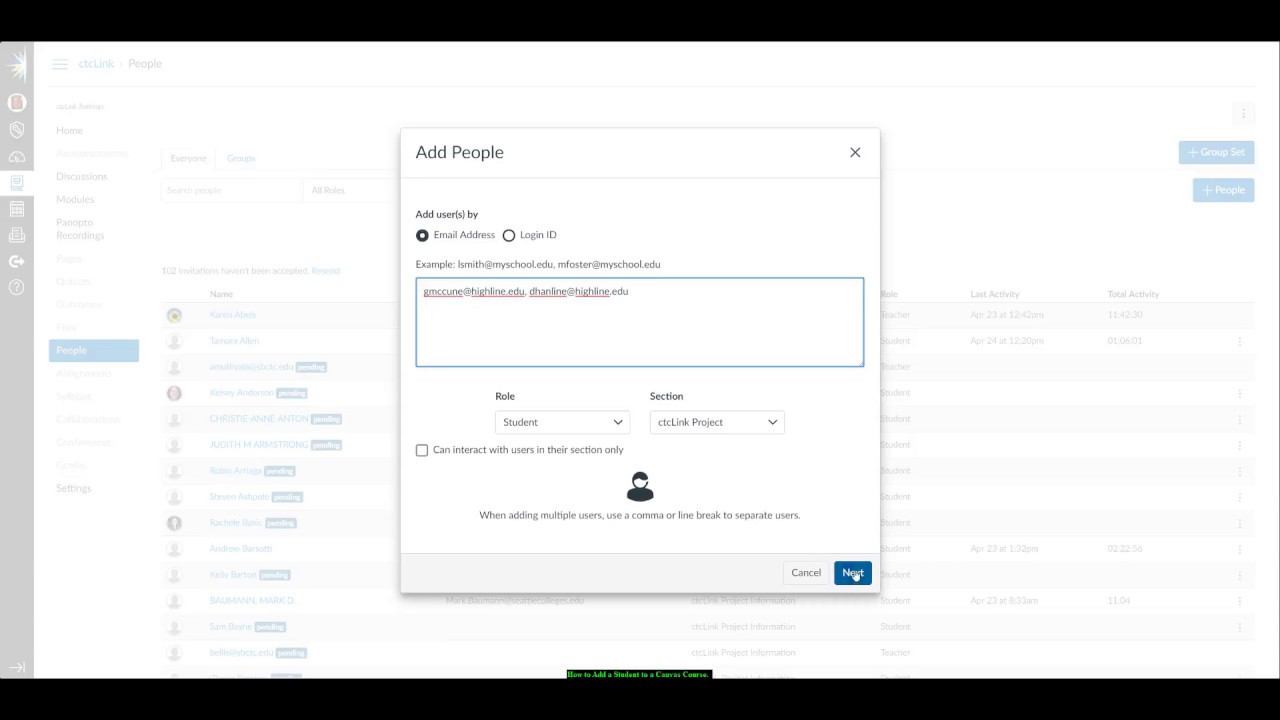Click the + Group Set button
This screenshot has height=720, width=1280.
click(1216, 152)
